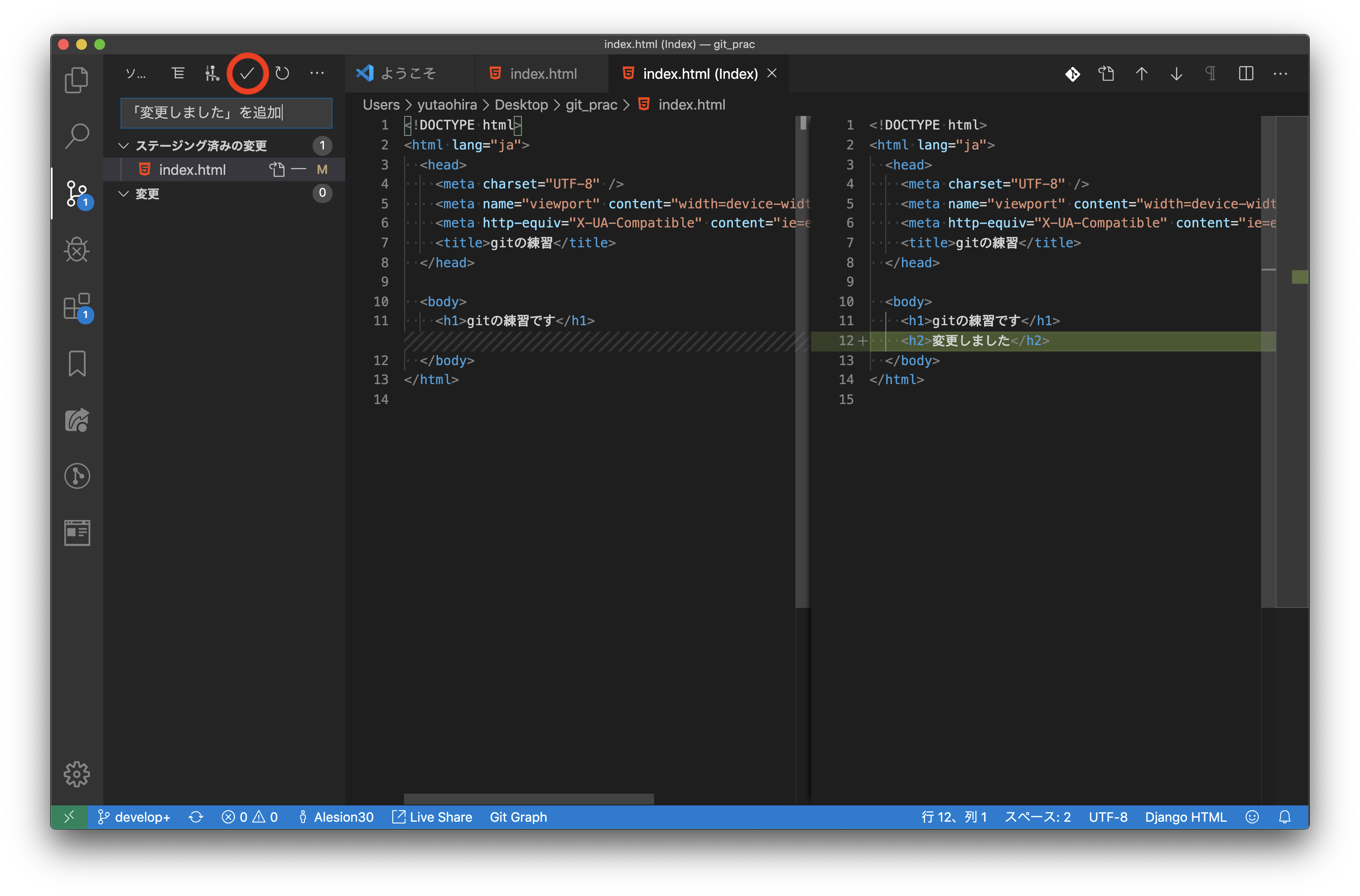Click horizontal scrollbar of left diff pane
Image resolution: width=1360 pixels, height=896 pixels.
(x=529, y=798)
